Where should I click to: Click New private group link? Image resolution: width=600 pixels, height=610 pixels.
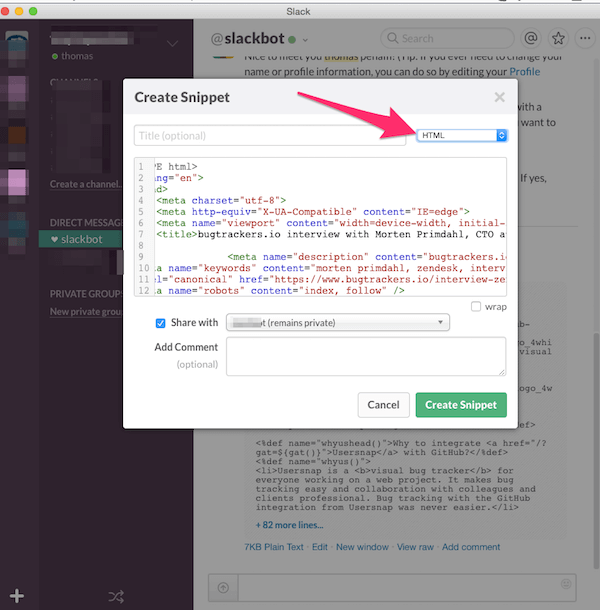point(86,312)
